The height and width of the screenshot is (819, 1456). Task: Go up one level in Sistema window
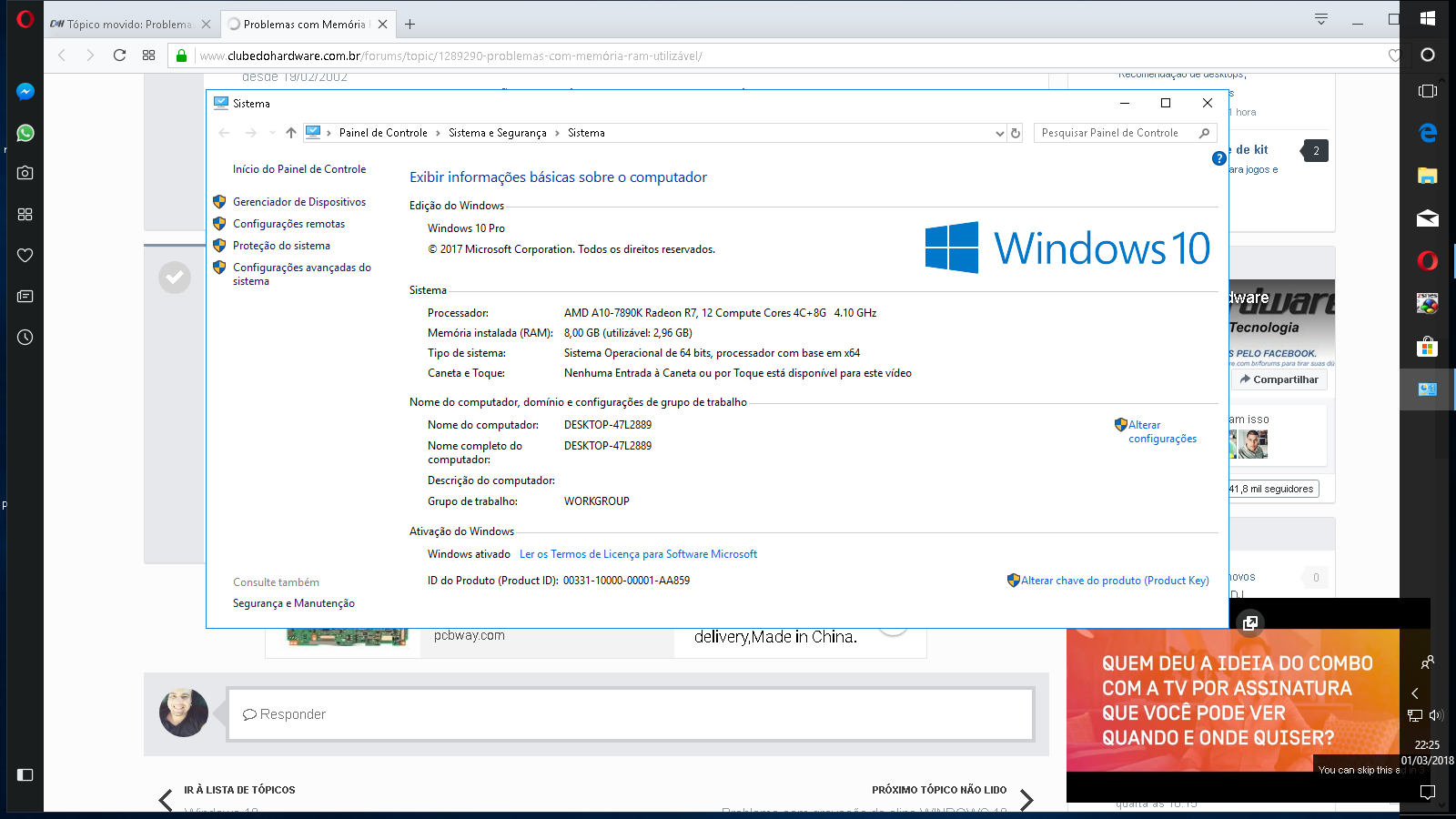[x=291, y=133]
